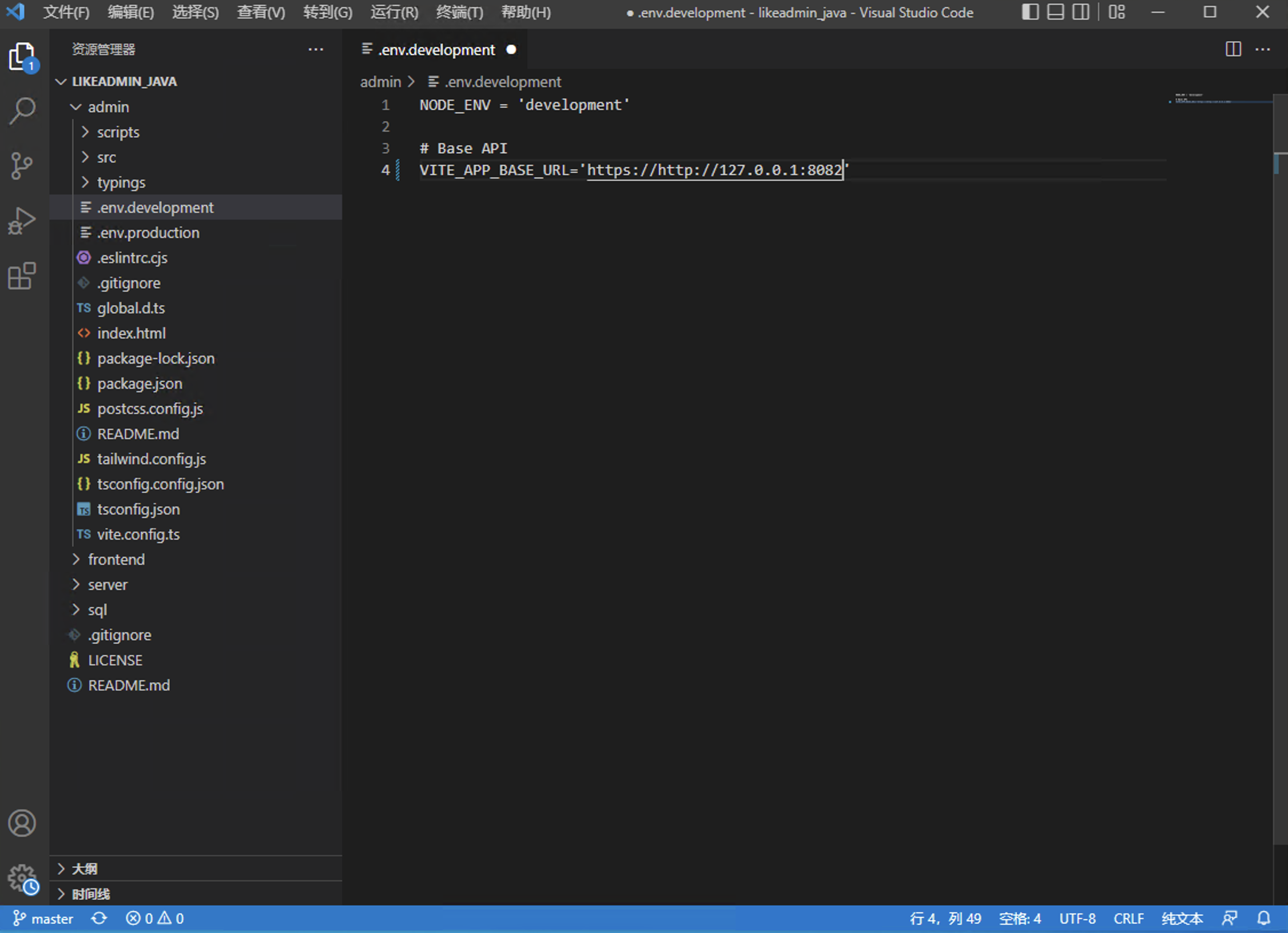Screen dimensions: 1288x933
Task: Click admin in the breadcrumb path
Action: click(380, 82)
